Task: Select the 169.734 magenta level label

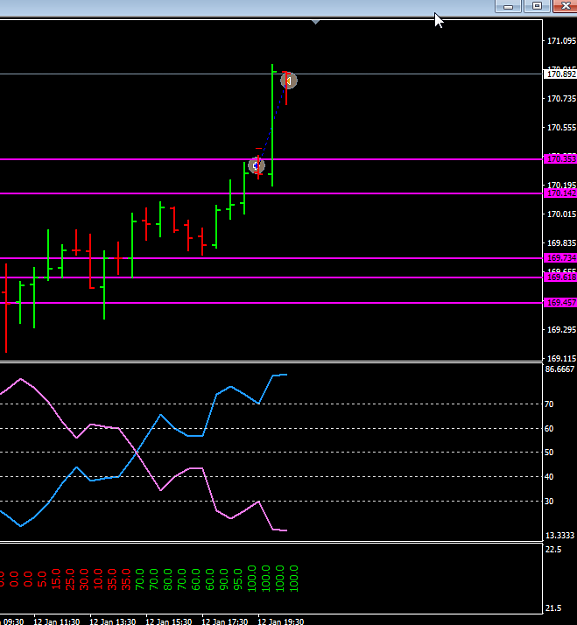Action: pos(561,258)
